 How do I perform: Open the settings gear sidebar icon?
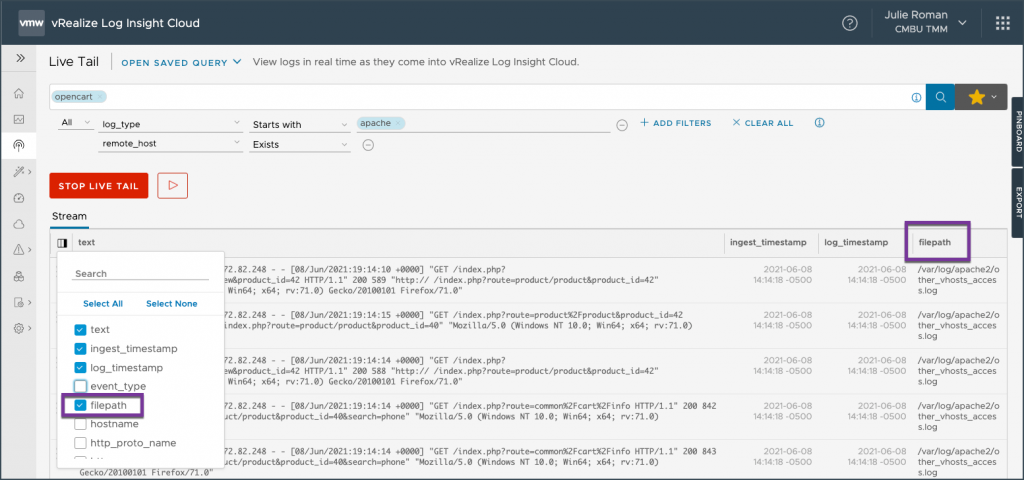[x=19, y=328]
